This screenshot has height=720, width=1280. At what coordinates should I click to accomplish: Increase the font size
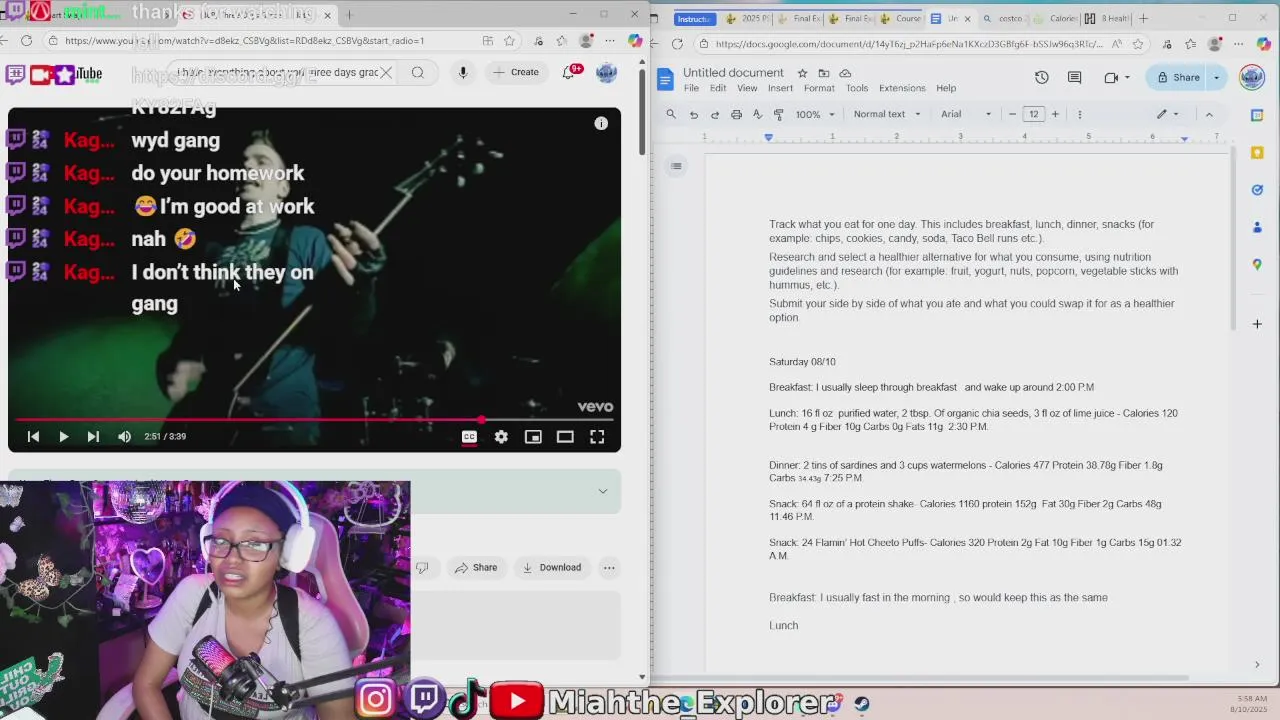point(1055,114)
